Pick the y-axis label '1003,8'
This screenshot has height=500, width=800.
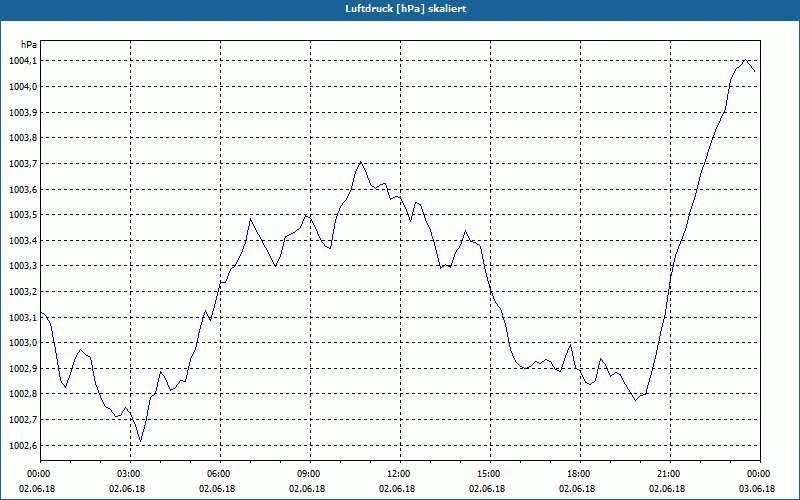(x=23, y=138)
